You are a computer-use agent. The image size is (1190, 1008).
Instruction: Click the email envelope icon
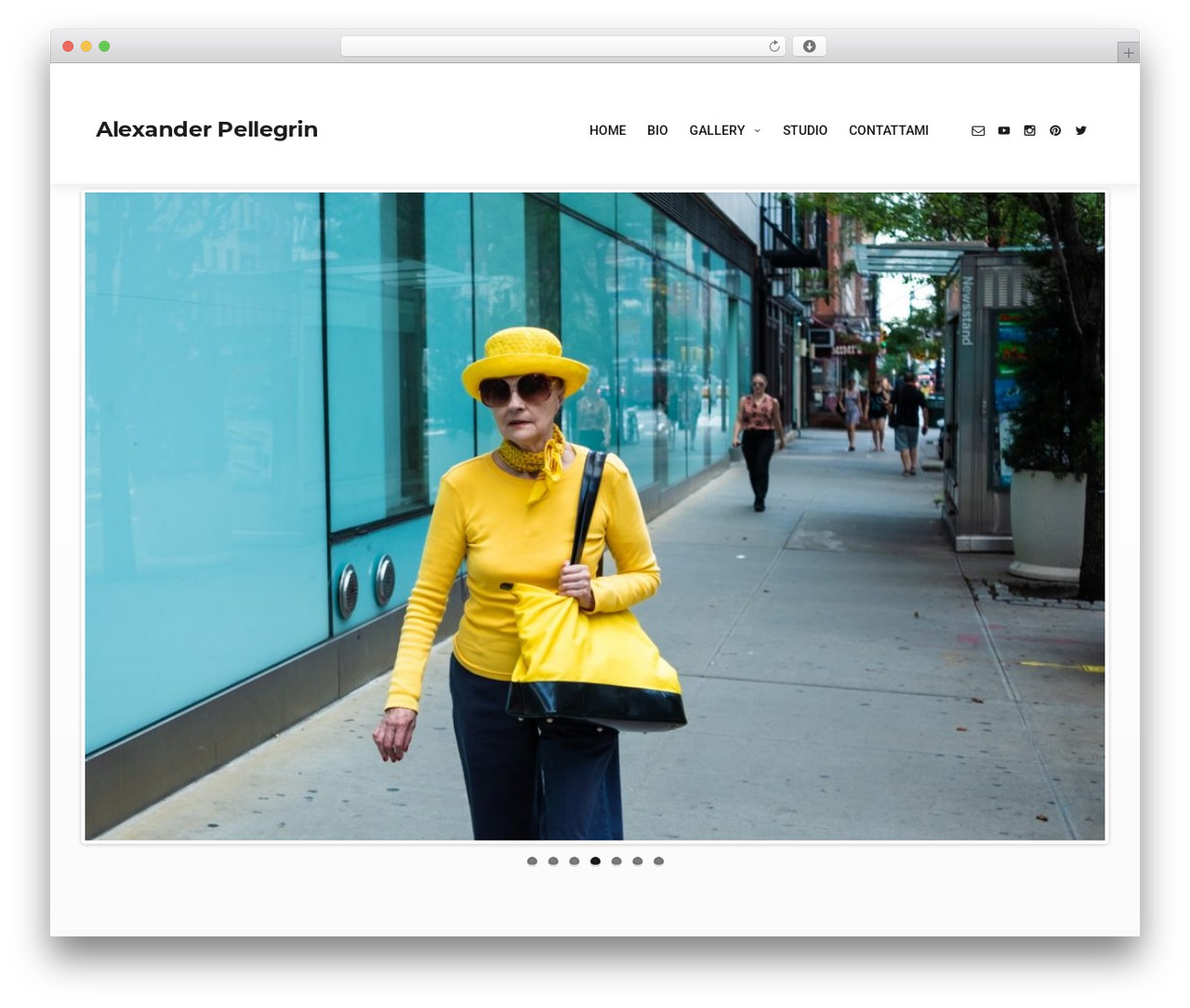point(978,131)
